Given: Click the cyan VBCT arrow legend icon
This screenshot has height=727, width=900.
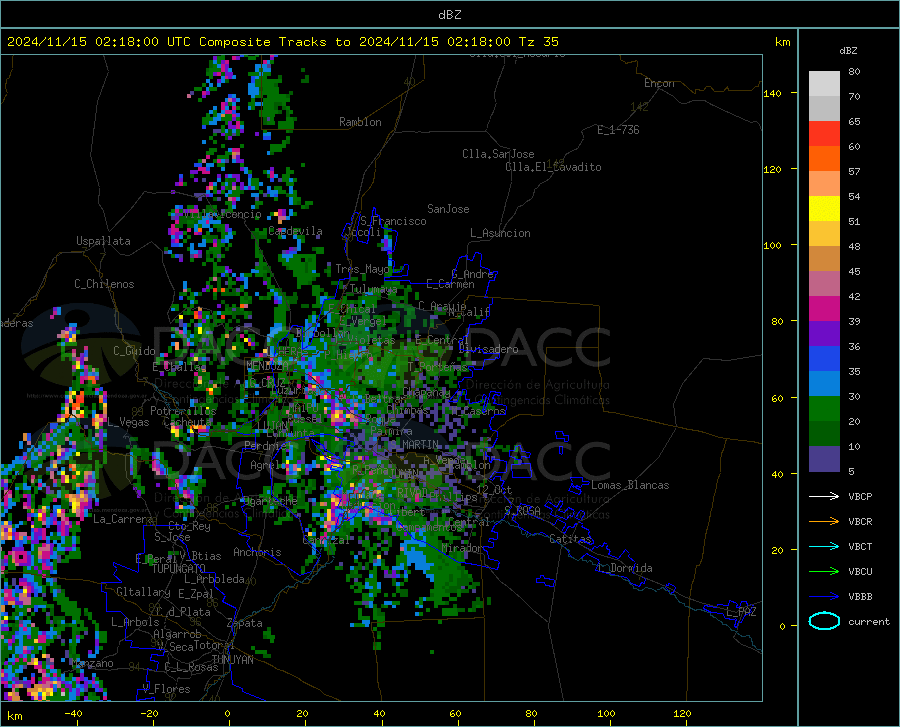Looking at the screenshot, I should click(824, 546).
